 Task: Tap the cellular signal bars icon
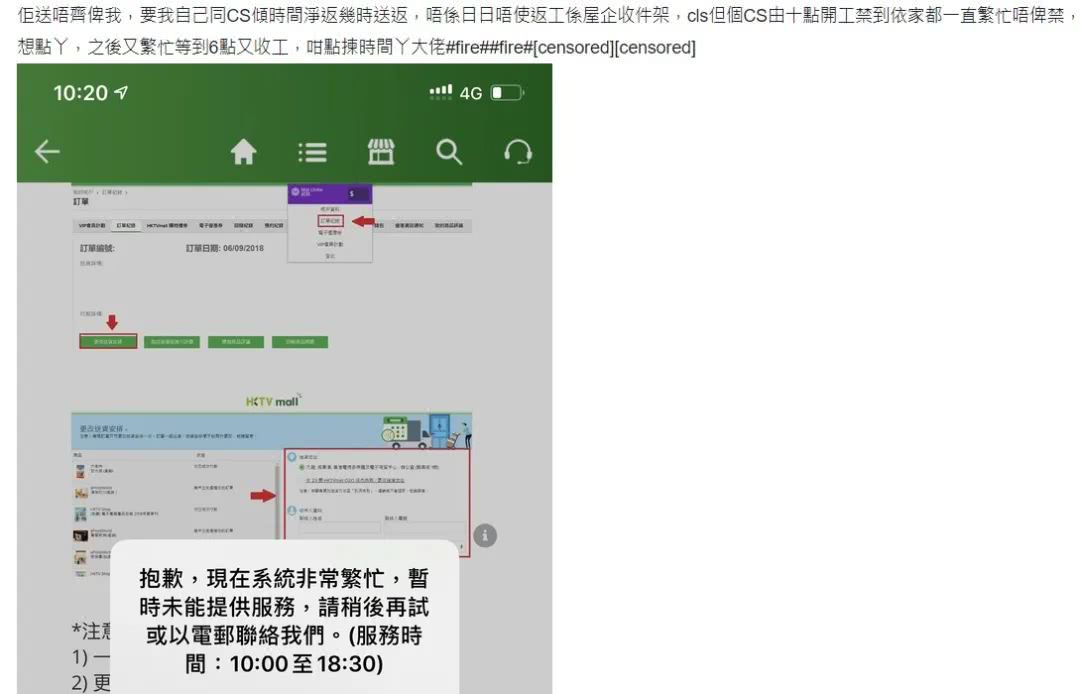441,92
